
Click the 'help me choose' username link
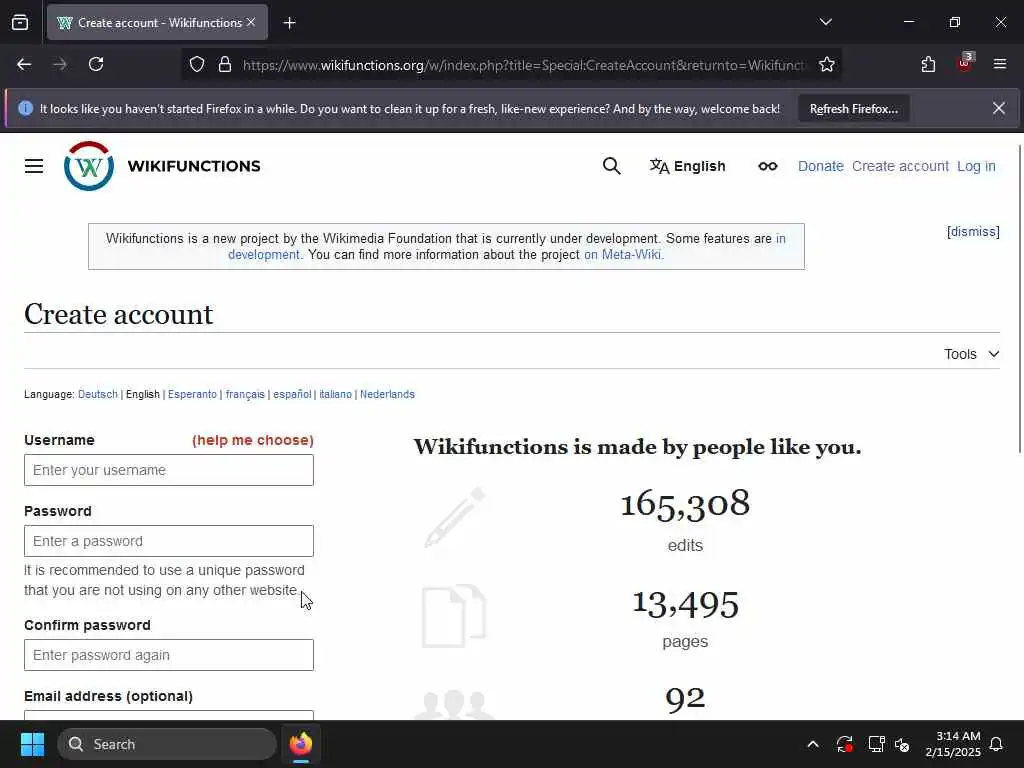pyautogui.click(x=253, y=440)
